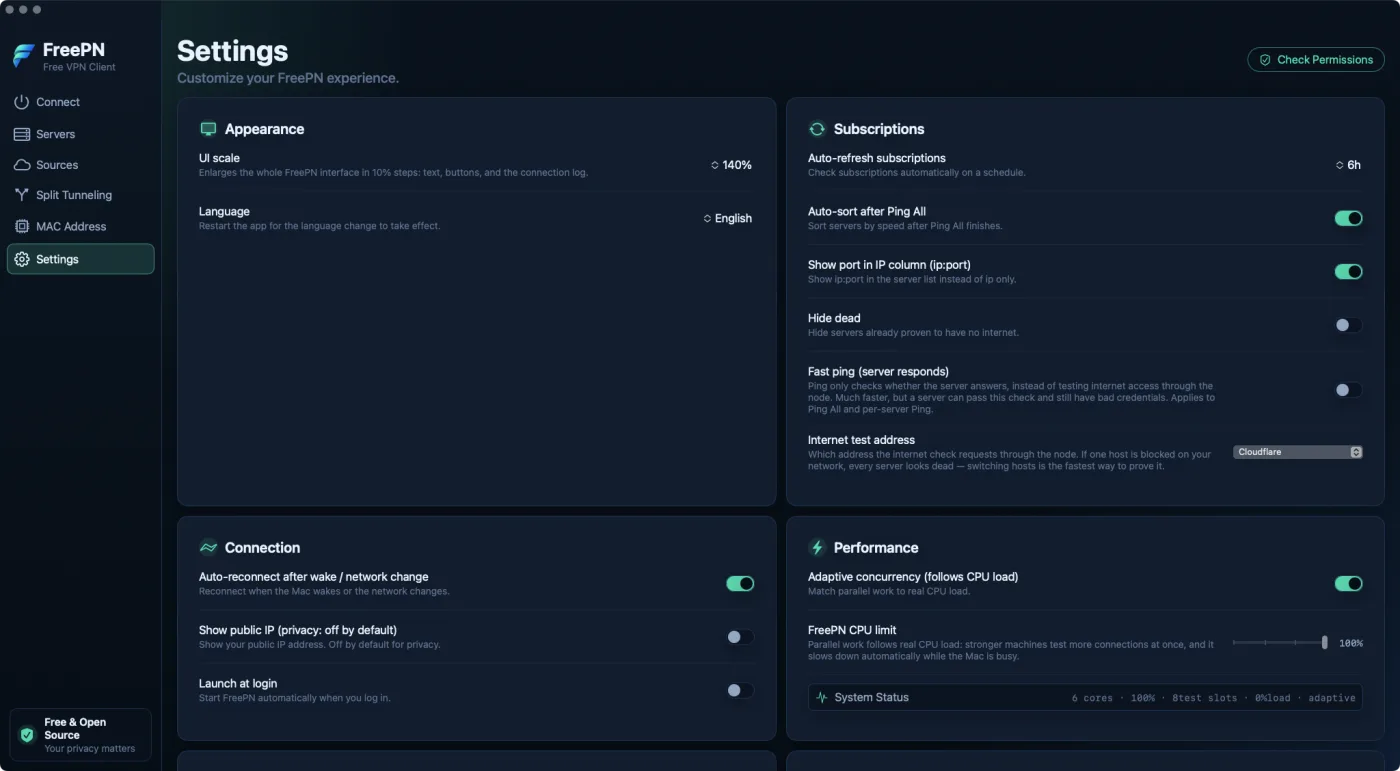Open the Sources page
Screen dimensions: 1400x771
click(81, 165)
